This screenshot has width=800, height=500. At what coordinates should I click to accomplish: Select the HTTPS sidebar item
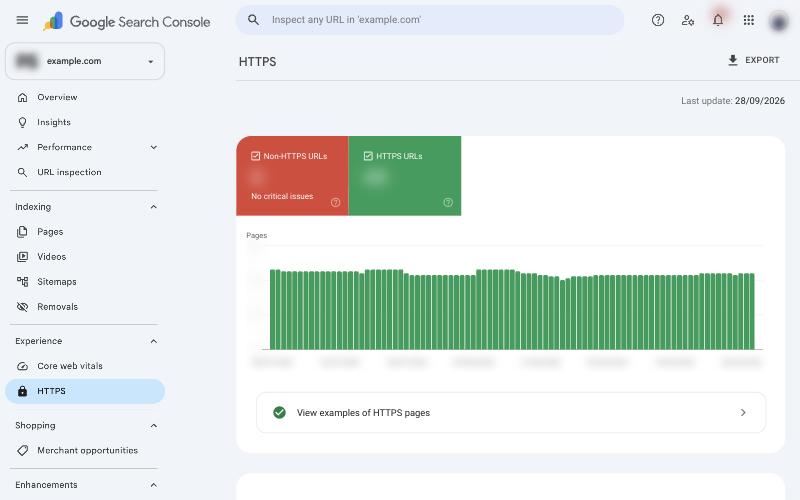(x=85, y=391)
